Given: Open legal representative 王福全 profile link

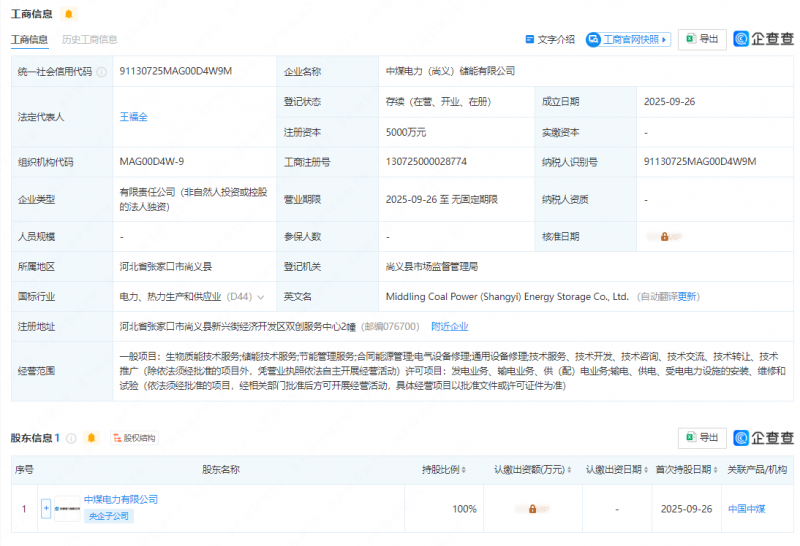Looking at the screenshot, I should point(133,117).
